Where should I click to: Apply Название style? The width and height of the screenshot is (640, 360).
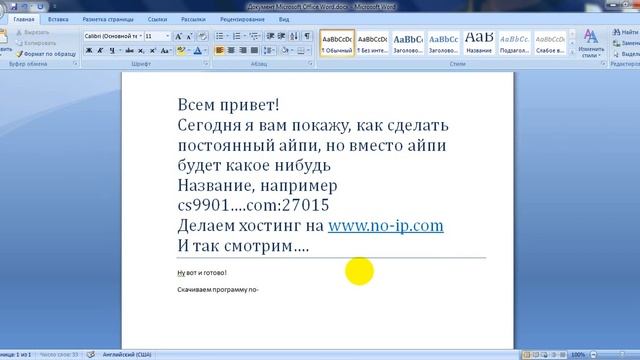tap(479, 43)
